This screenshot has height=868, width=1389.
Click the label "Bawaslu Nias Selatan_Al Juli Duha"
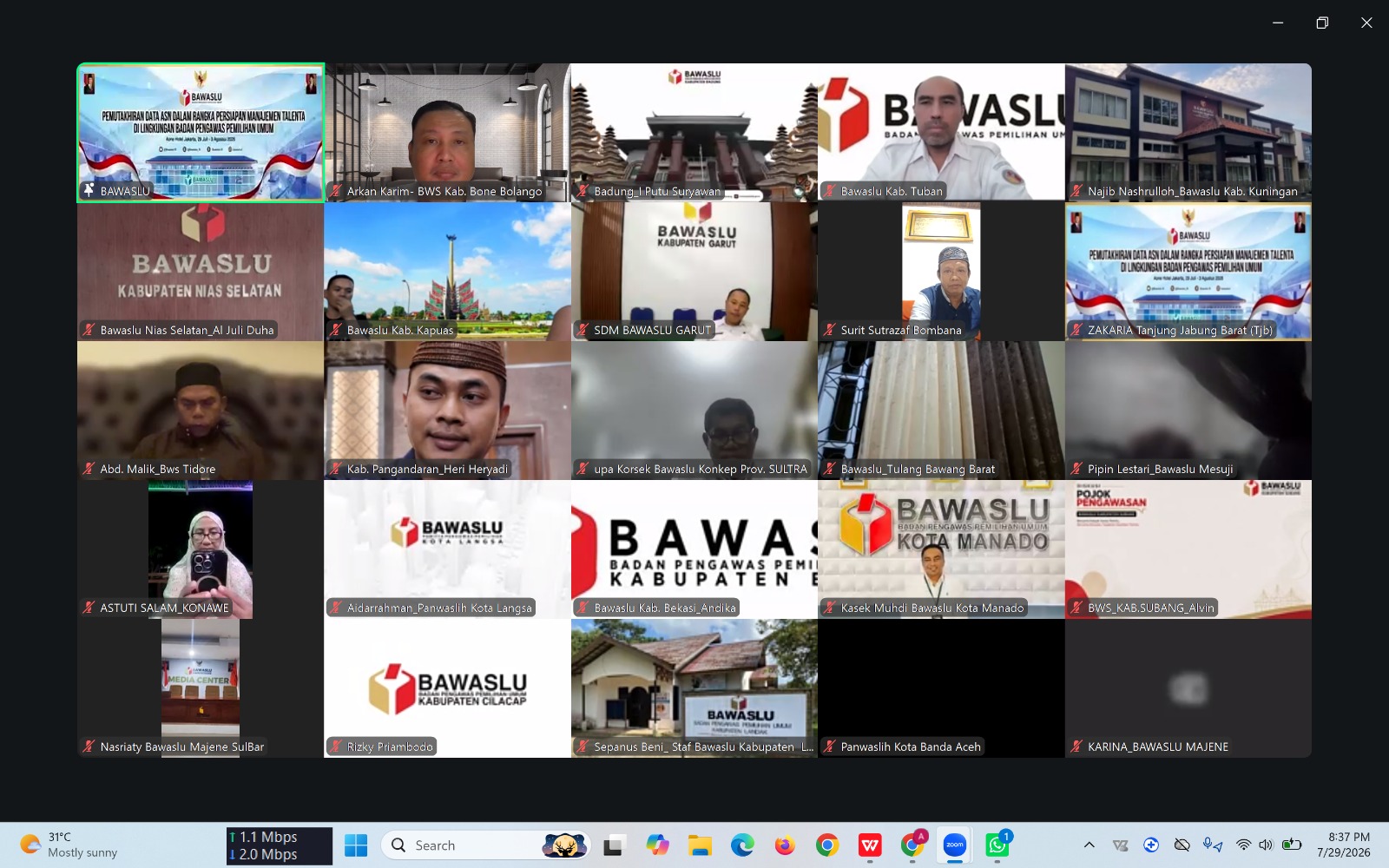pos(187,330)
